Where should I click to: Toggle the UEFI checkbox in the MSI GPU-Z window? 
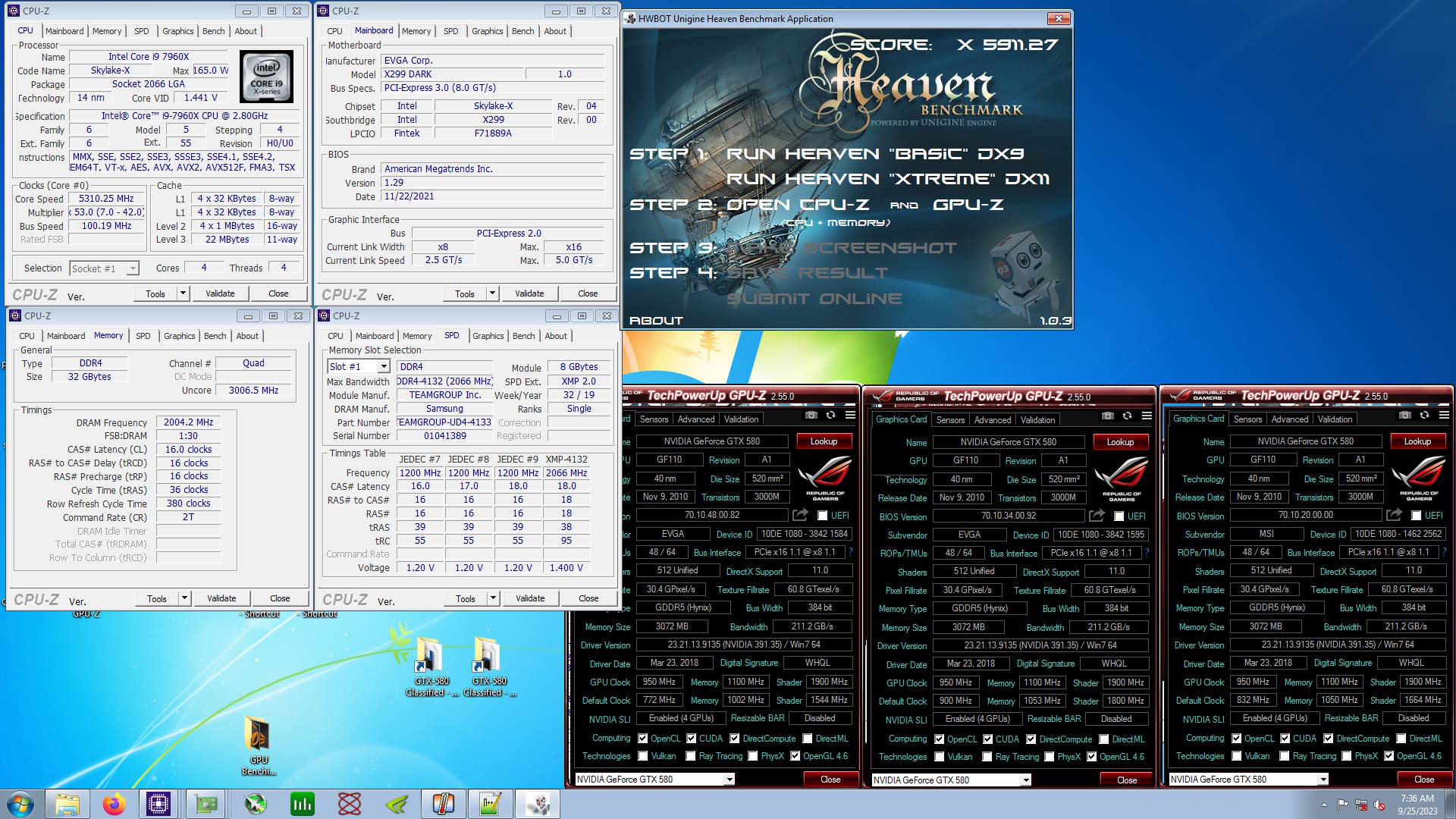point(1416,516)
